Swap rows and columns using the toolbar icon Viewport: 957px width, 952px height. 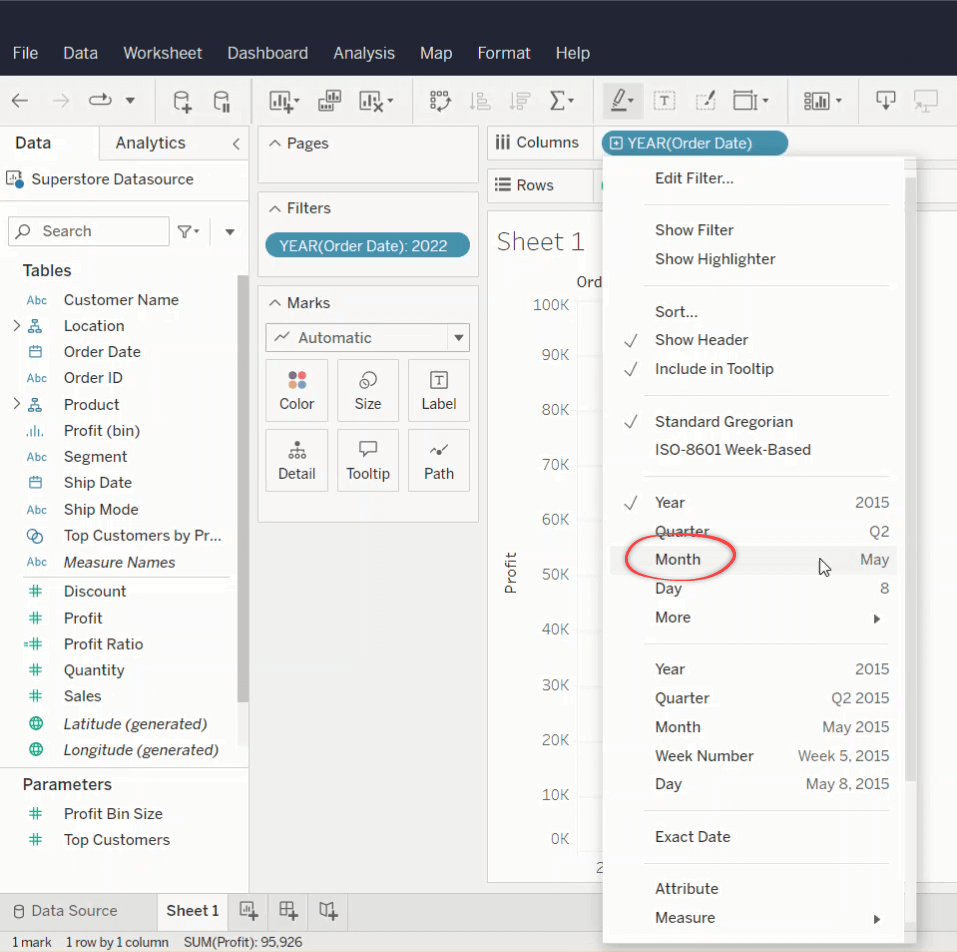[439, 100]
